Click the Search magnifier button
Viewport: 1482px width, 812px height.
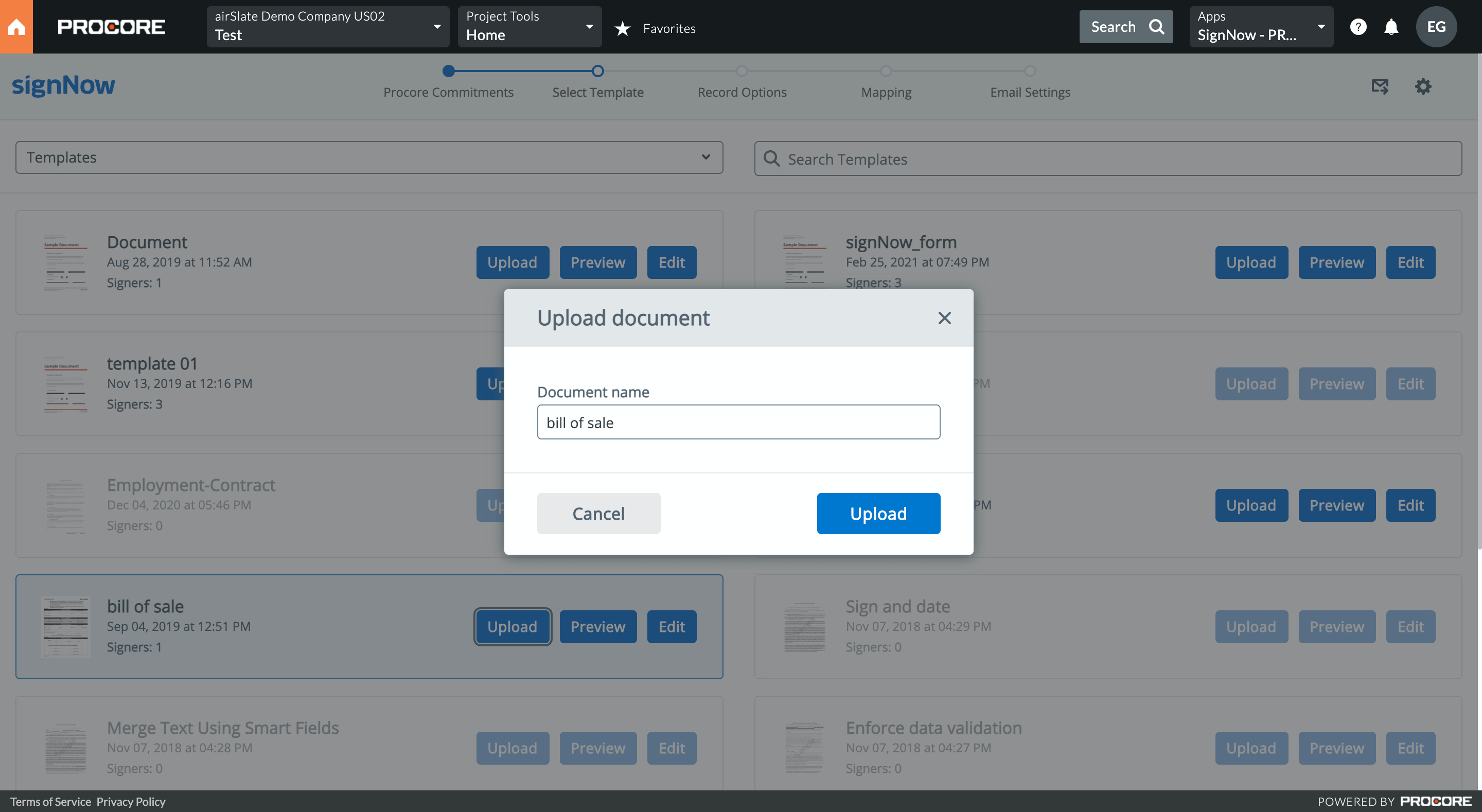[x=1125, y=26]
